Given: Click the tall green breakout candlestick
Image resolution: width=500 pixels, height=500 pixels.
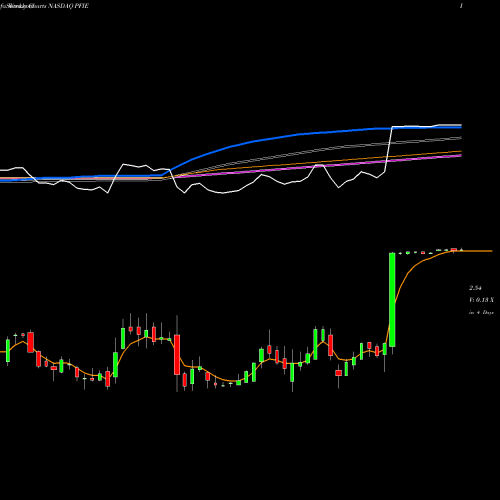Looking at the screenshot, I should (x=392, y=300).
